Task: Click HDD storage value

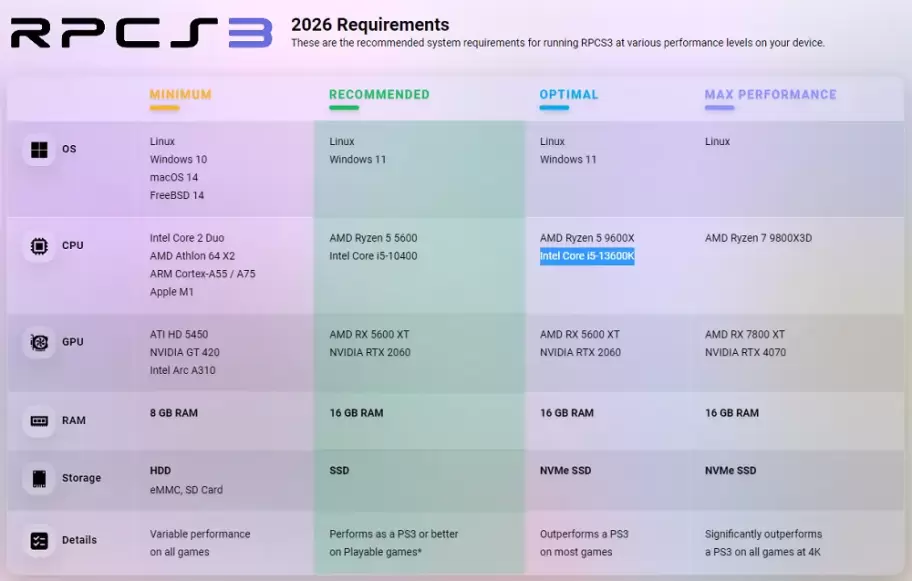Action: pyautogui.click(x=160, y=470)
